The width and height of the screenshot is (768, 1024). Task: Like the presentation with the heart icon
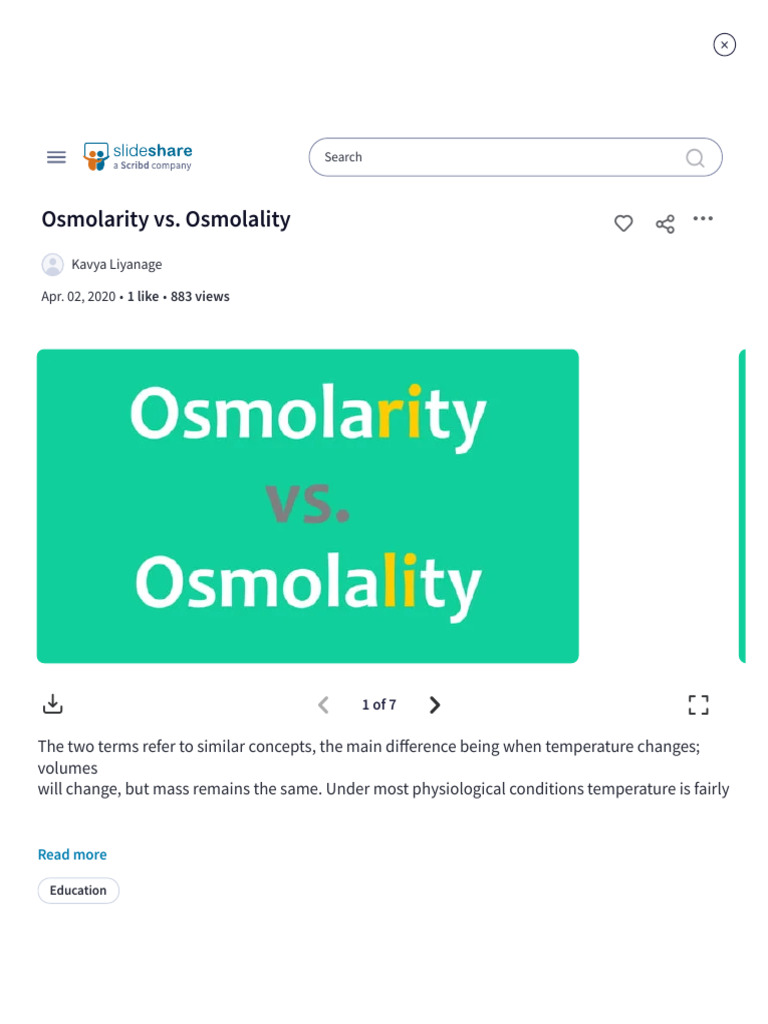click(623, 223)
